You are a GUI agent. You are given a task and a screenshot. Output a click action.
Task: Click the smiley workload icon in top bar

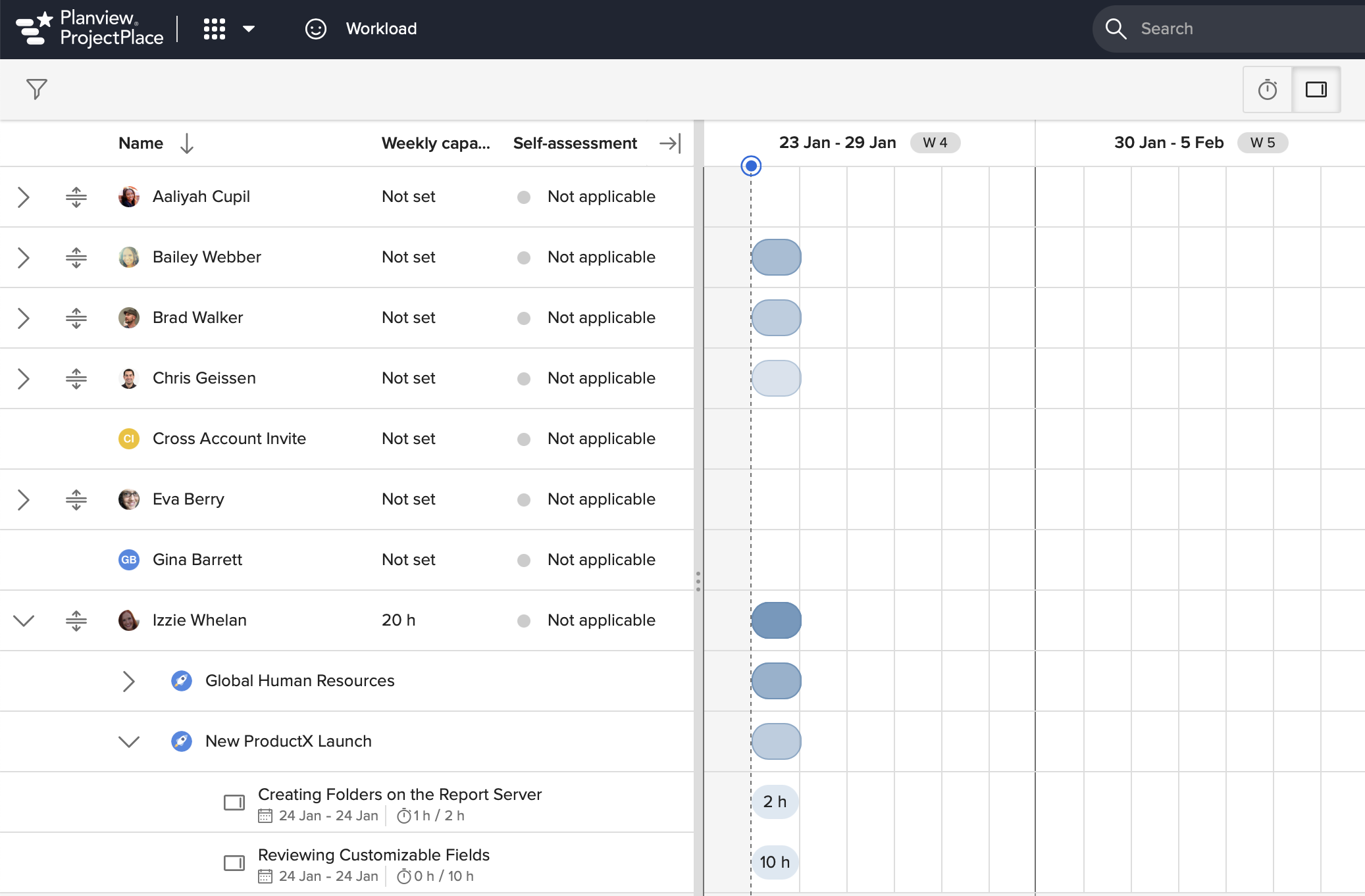(x=316, y=29)
